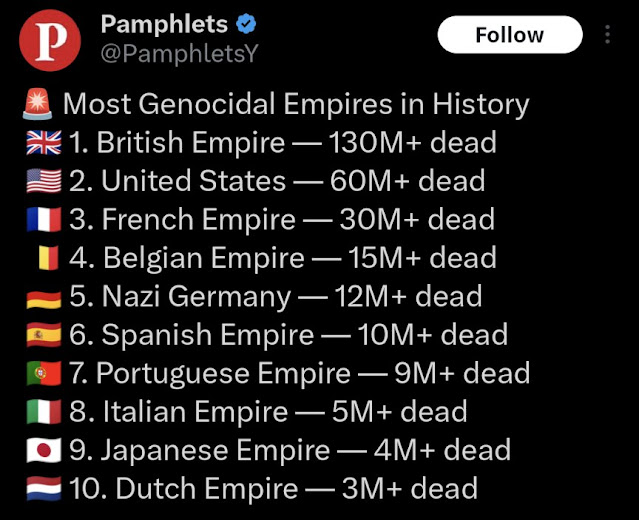Open the Pamphlets display name link

tap(164, 24)
